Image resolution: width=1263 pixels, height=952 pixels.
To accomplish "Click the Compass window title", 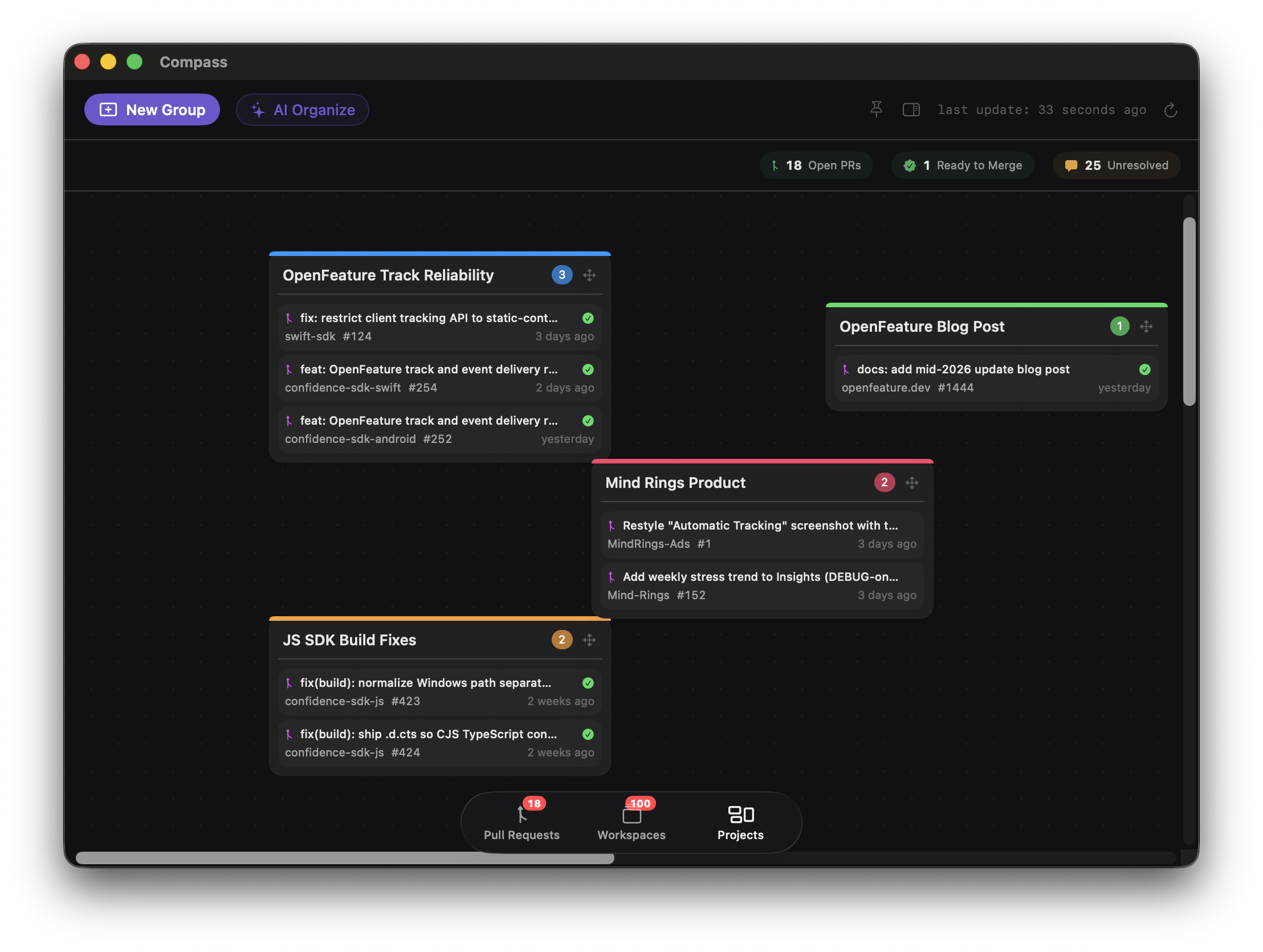I will click(194, 62).
